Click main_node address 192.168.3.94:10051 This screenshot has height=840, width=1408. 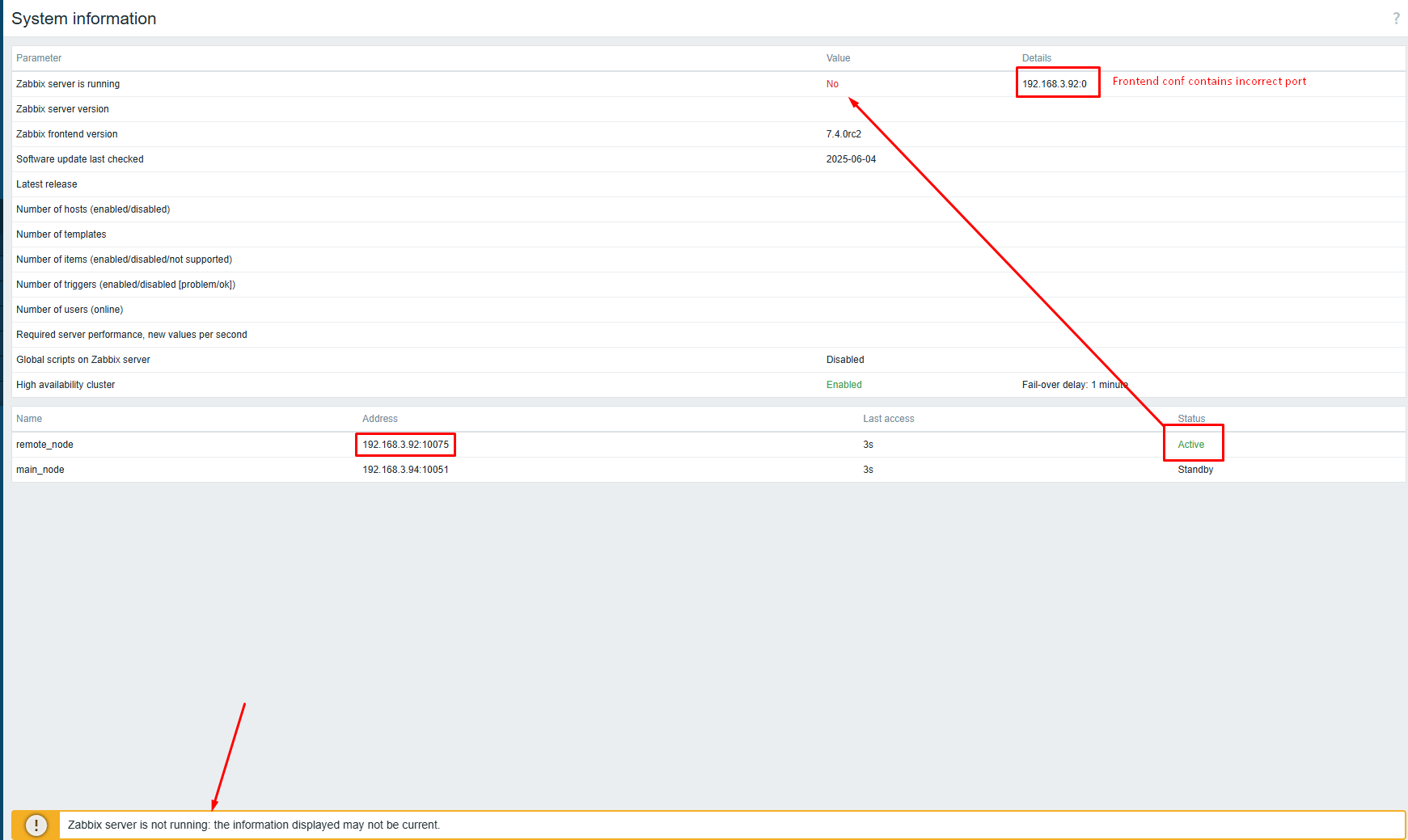(x=405, y=470)
